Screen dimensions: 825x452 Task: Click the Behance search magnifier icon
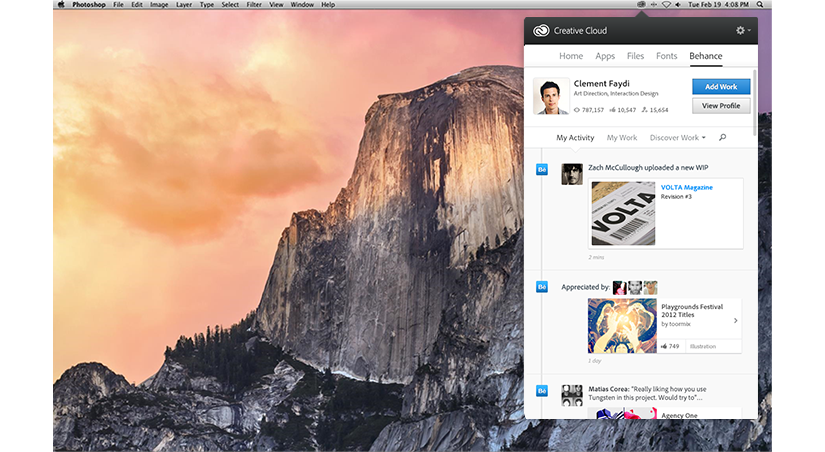(x=722, y=137)
